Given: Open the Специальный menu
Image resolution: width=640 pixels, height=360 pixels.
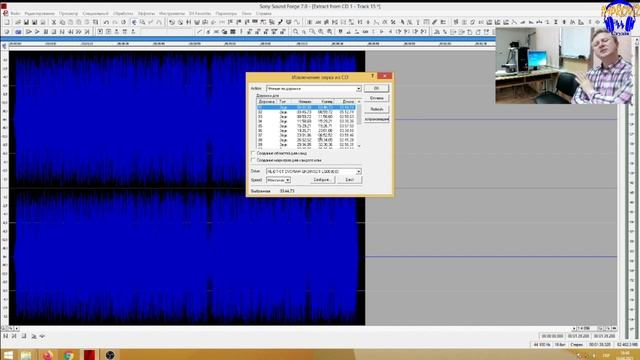Looking at the screenshot, I should click(96, 13).
